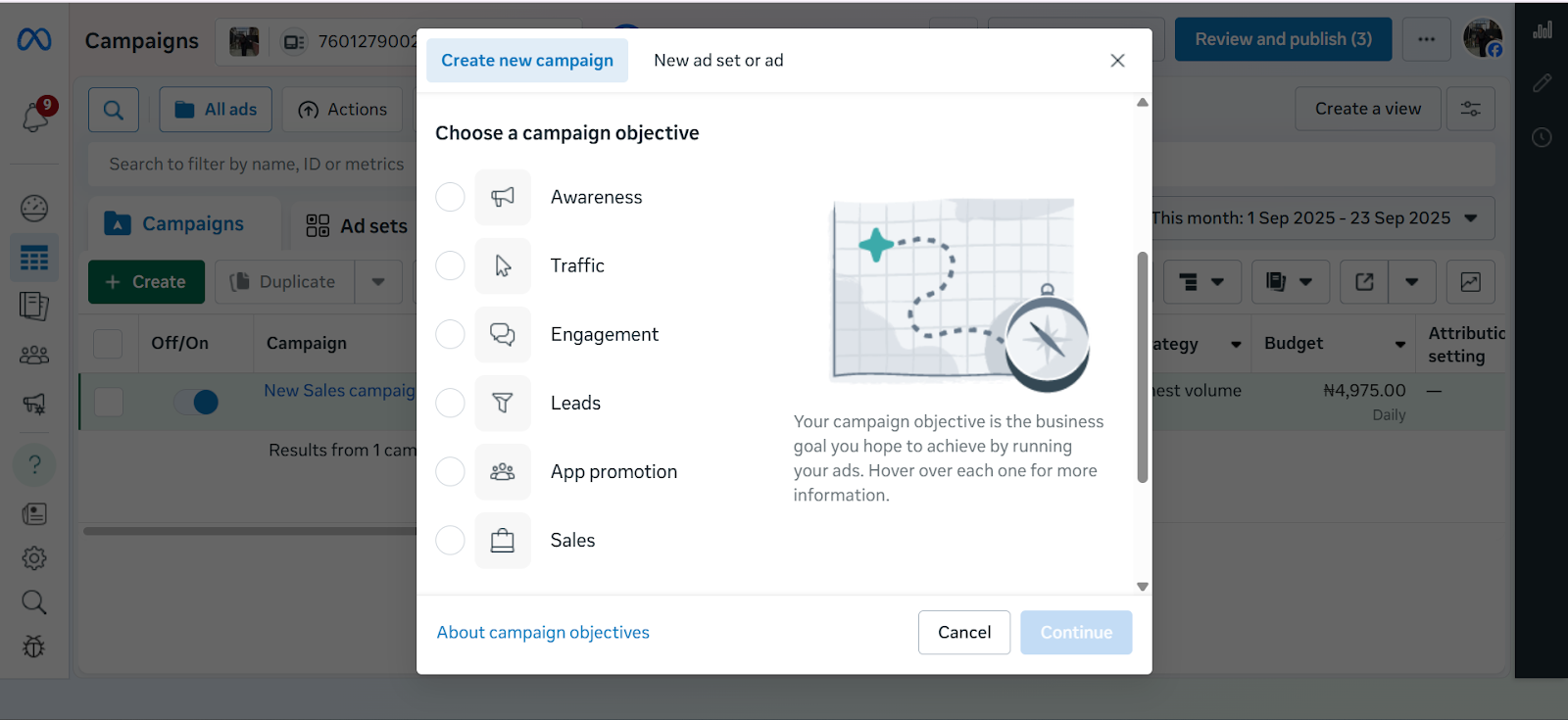Select the Sales campaign objective
Screen dimensions: 1568x720
coord(449,540)
